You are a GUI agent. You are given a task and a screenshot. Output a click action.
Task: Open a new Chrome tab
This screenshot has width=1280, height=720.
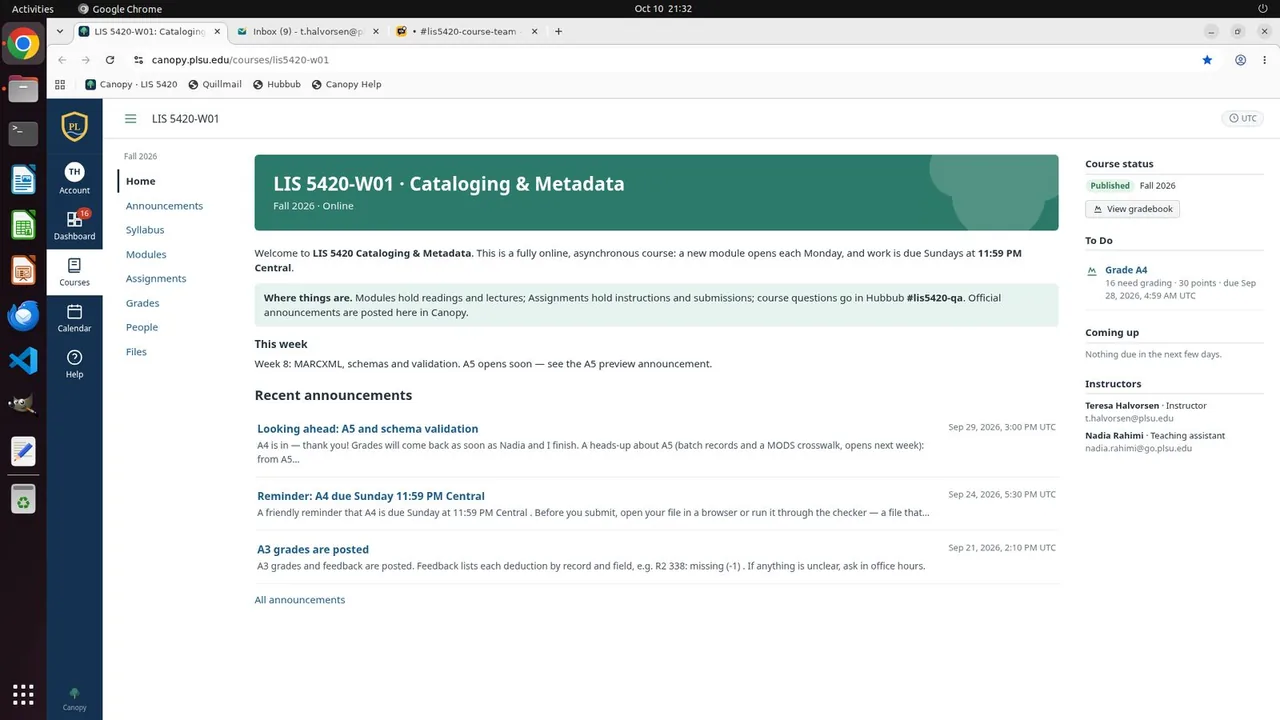tap(558, 31)
